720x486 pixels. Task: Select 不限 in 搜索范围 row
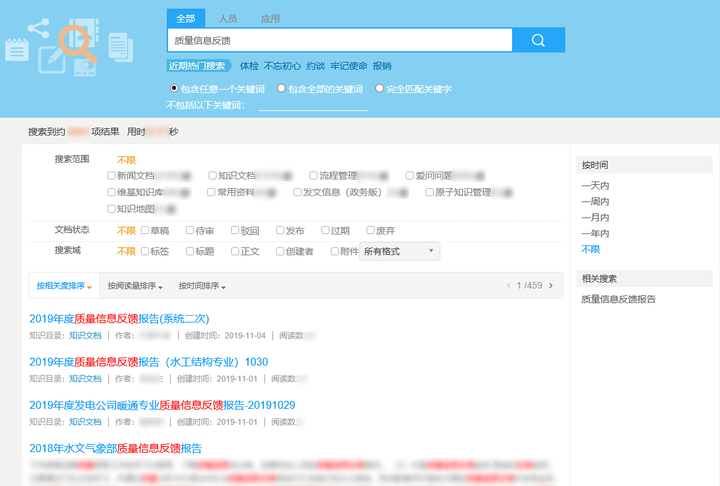[126, 160]
